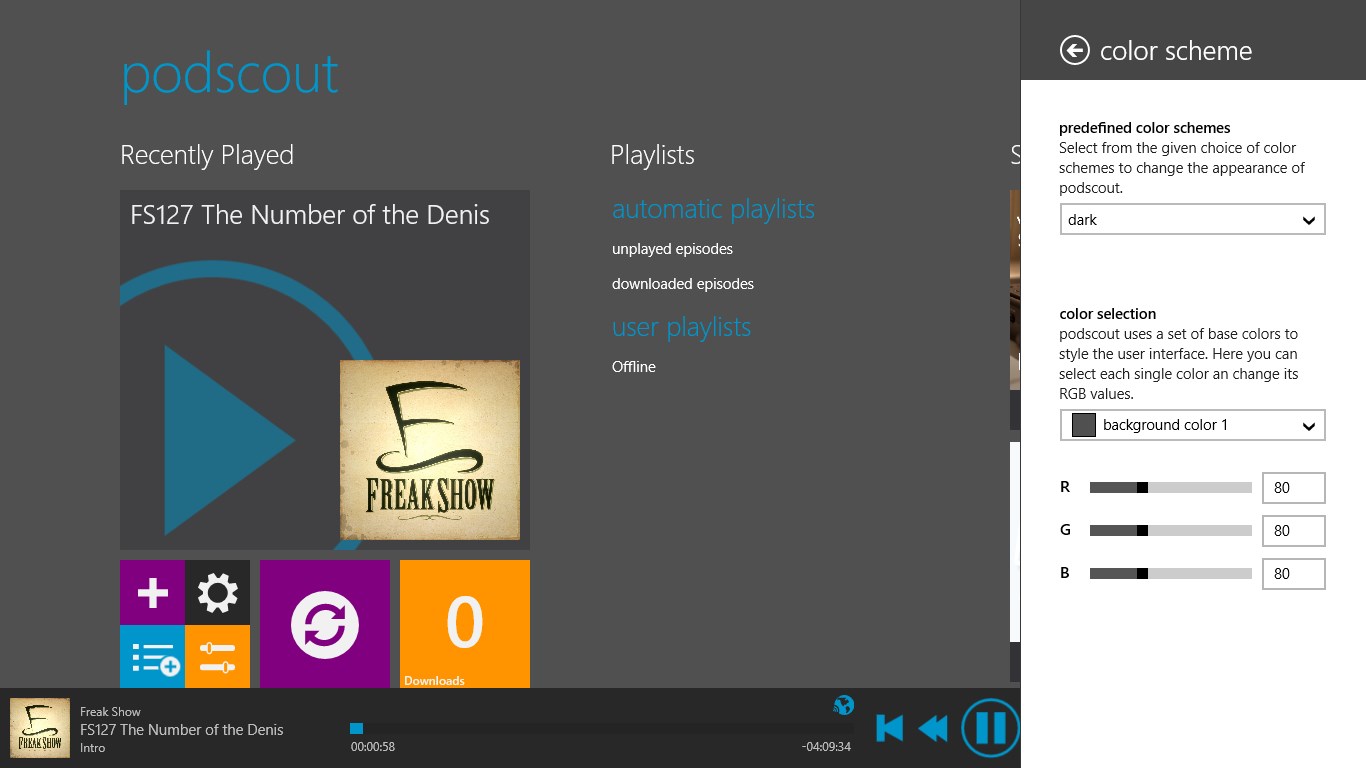Click the add podcast plus tile
The height and width of the screenshot is (768, 1366).
click(152, 593)
